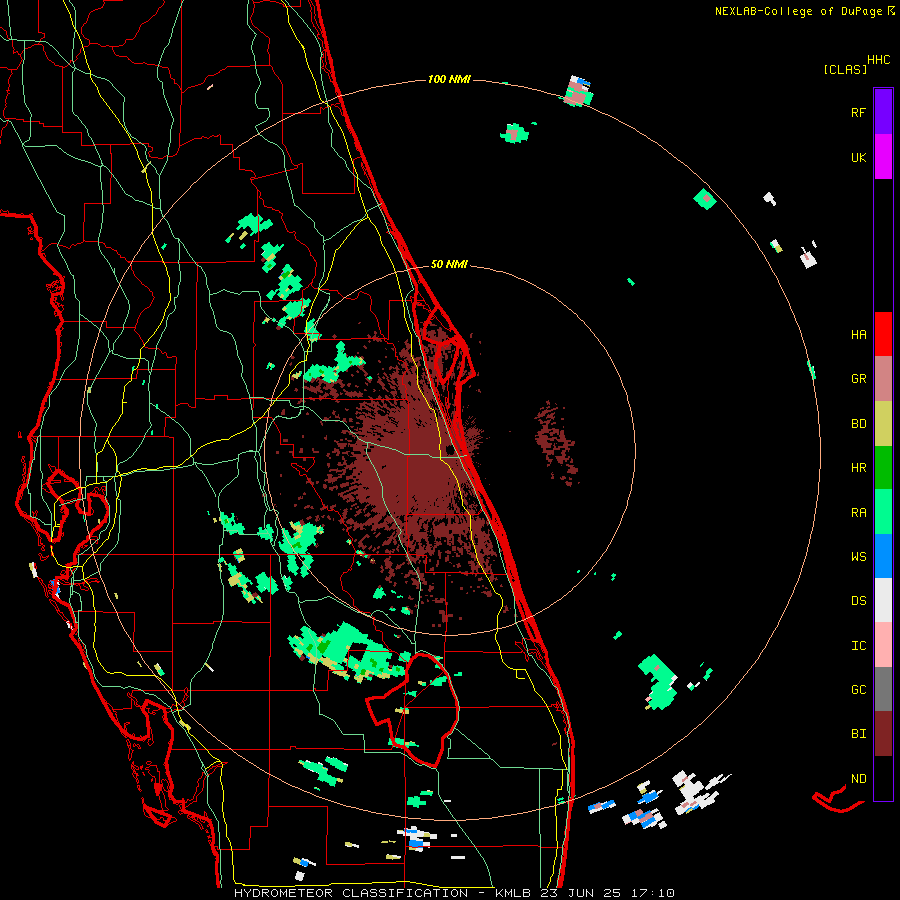Click the GR legend label

(x=858, y=379)
